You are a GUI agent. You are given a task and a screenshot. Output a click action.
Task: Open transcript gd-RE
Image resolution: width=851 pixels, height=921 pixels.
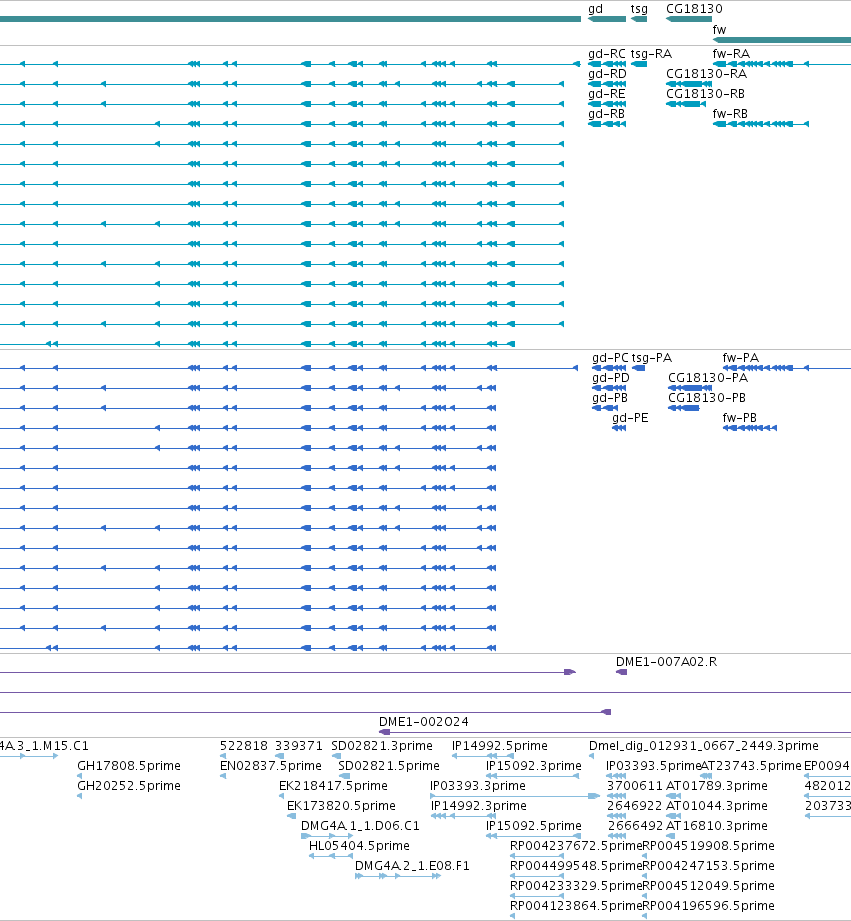click(x=607, y=94)
